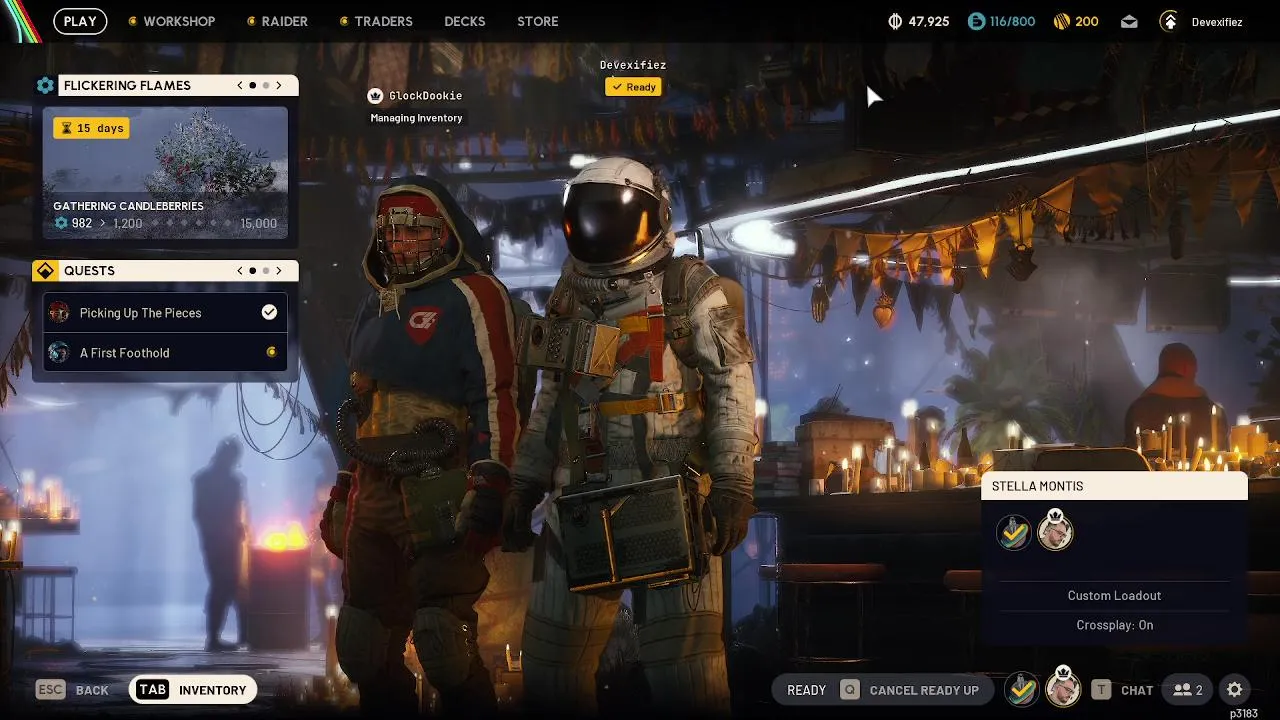Click the STELLA MONTIS panel header

tap(1114, 486)
